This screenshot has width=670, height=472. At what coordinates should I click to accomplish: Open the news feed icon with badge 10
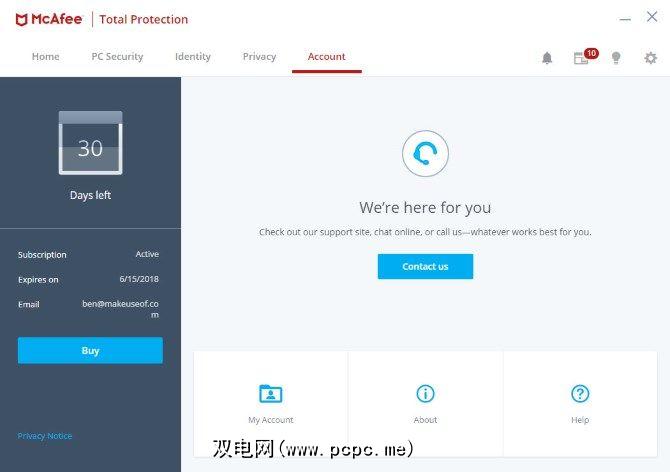point(585,56)
